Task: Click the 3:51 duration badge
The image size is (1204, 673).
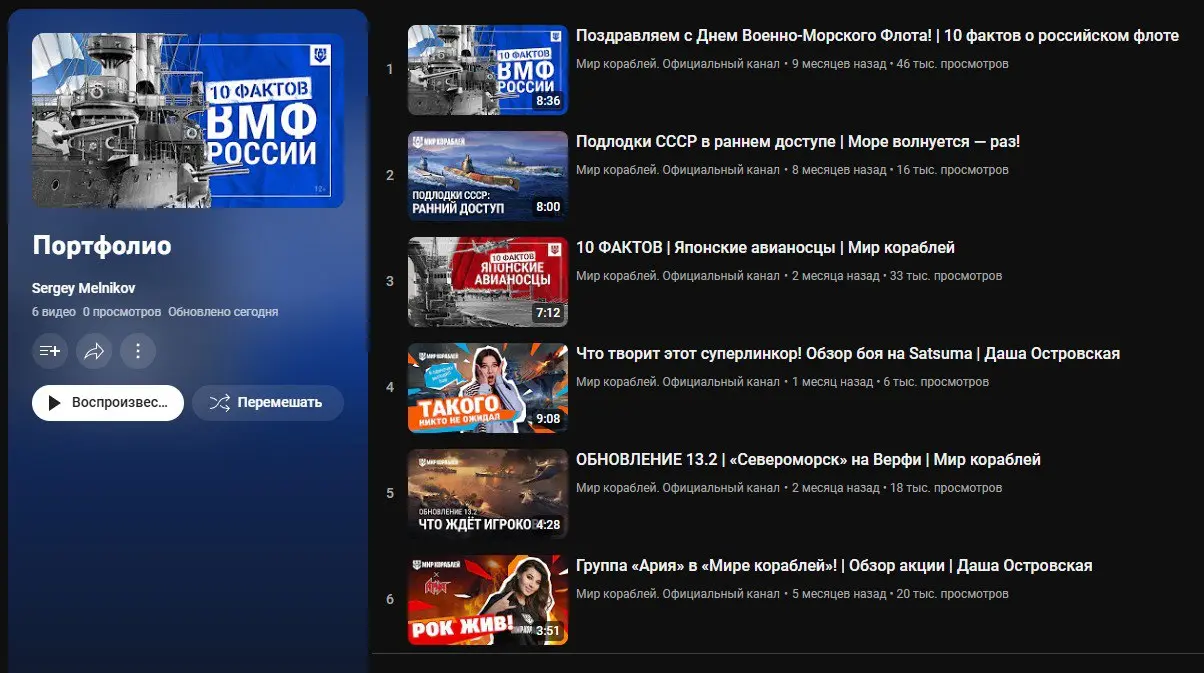Action: [x=548, y=631]
